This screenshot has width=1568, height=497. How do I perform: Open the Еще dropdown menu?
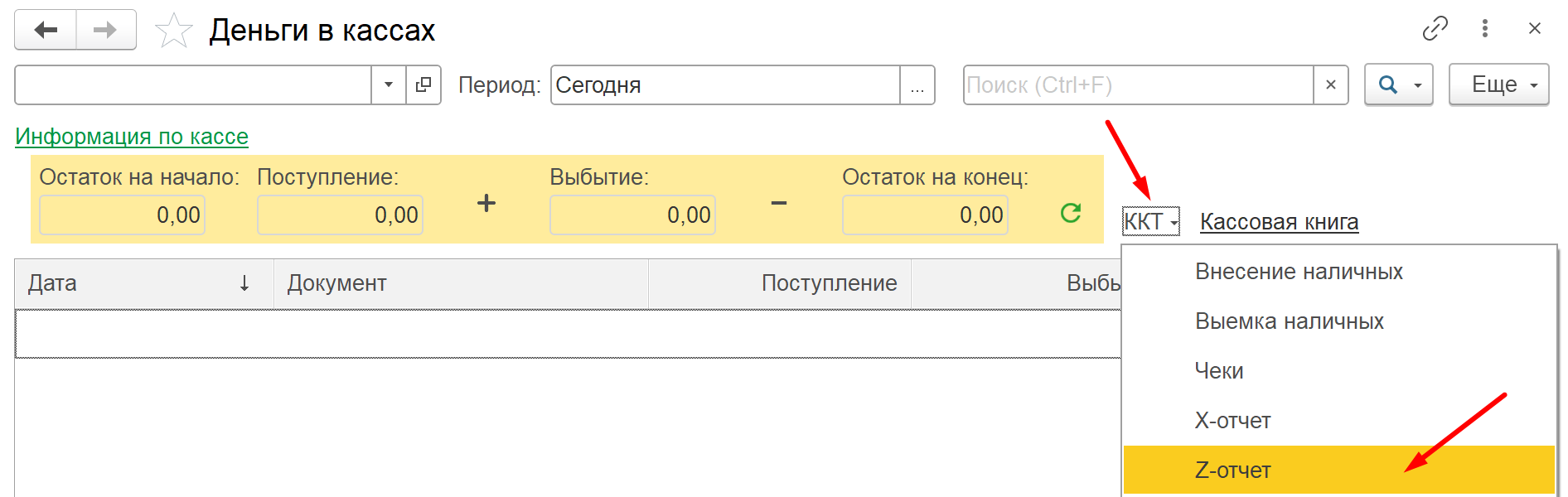1499,84
